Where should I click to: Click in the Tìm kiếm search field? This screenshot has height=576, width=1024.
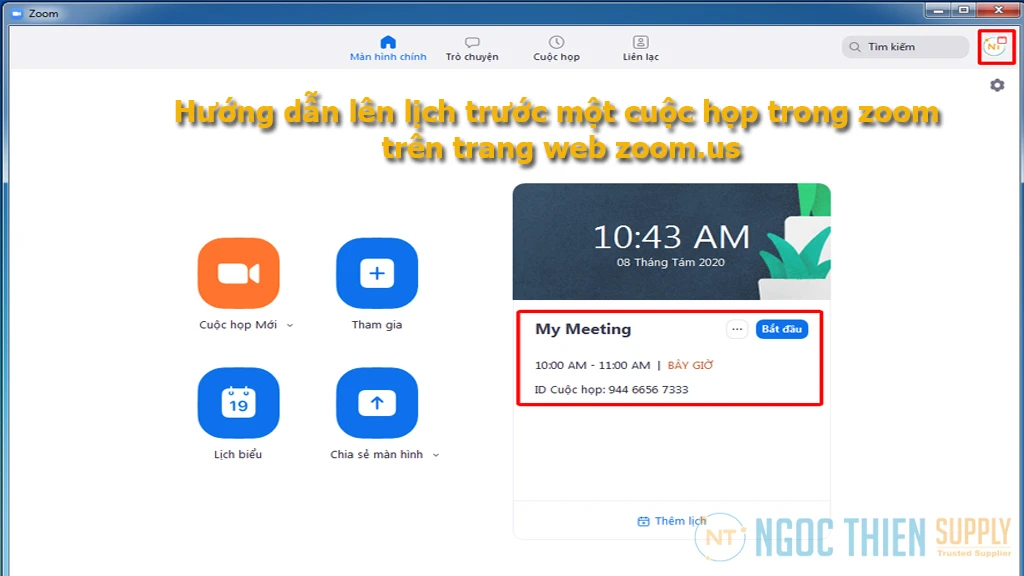pyautogui.click(x=905, y=46)
